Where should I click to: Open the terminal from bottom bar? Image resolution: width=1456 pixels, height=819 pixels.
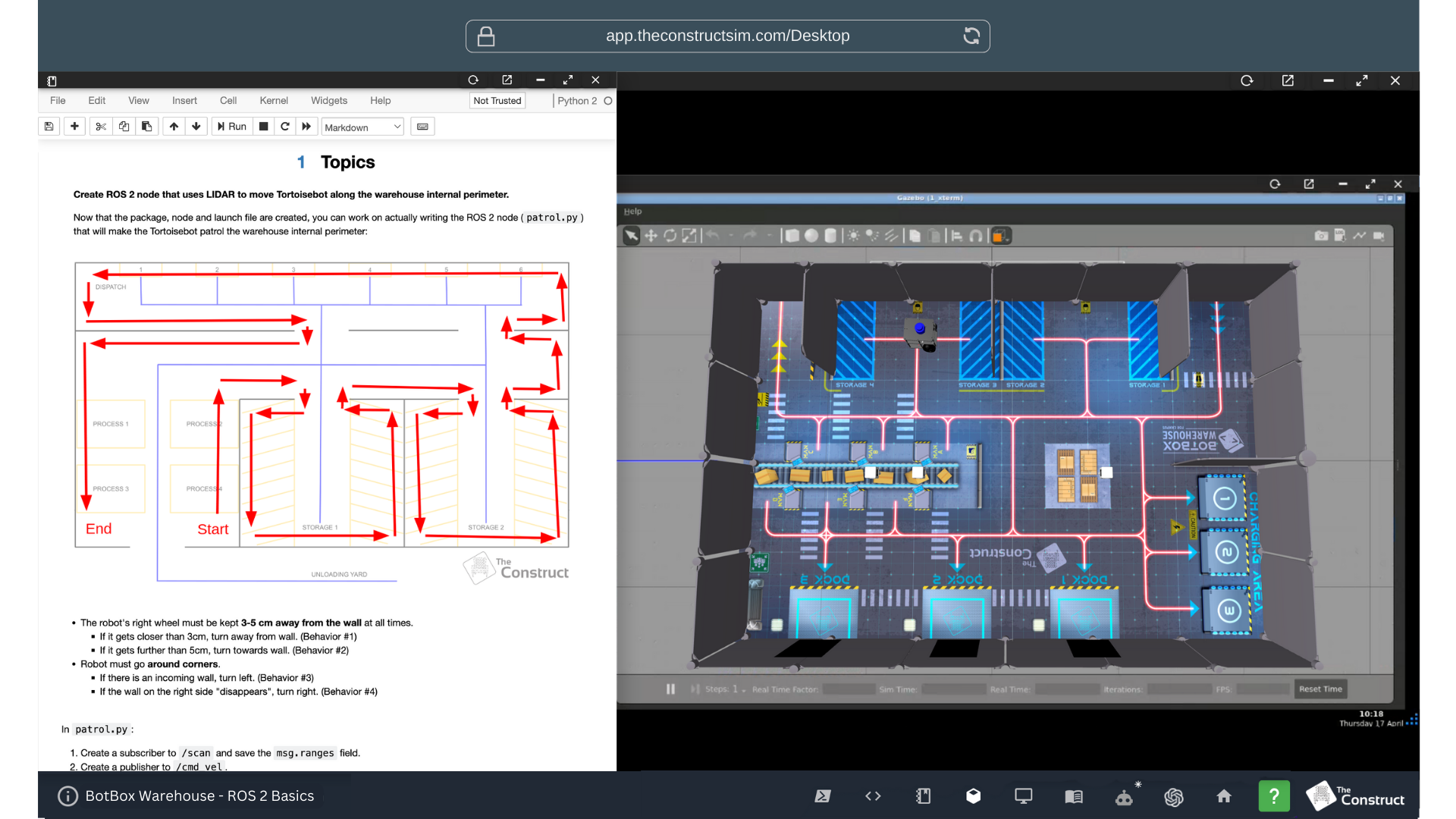pyautogui.click(x=823, y=796)
